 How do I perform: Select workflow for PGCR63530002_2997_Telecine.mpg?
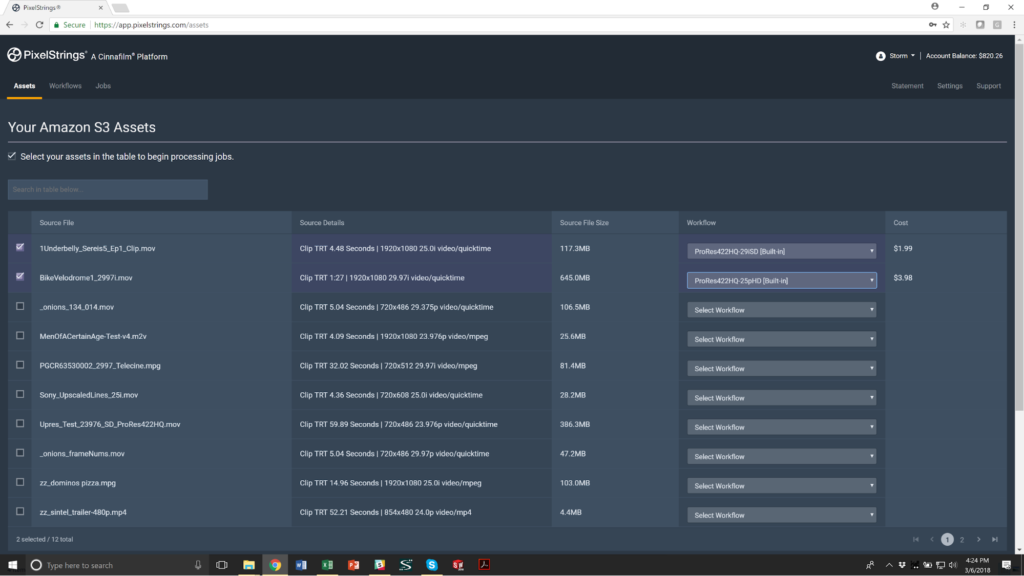point(782,368)
